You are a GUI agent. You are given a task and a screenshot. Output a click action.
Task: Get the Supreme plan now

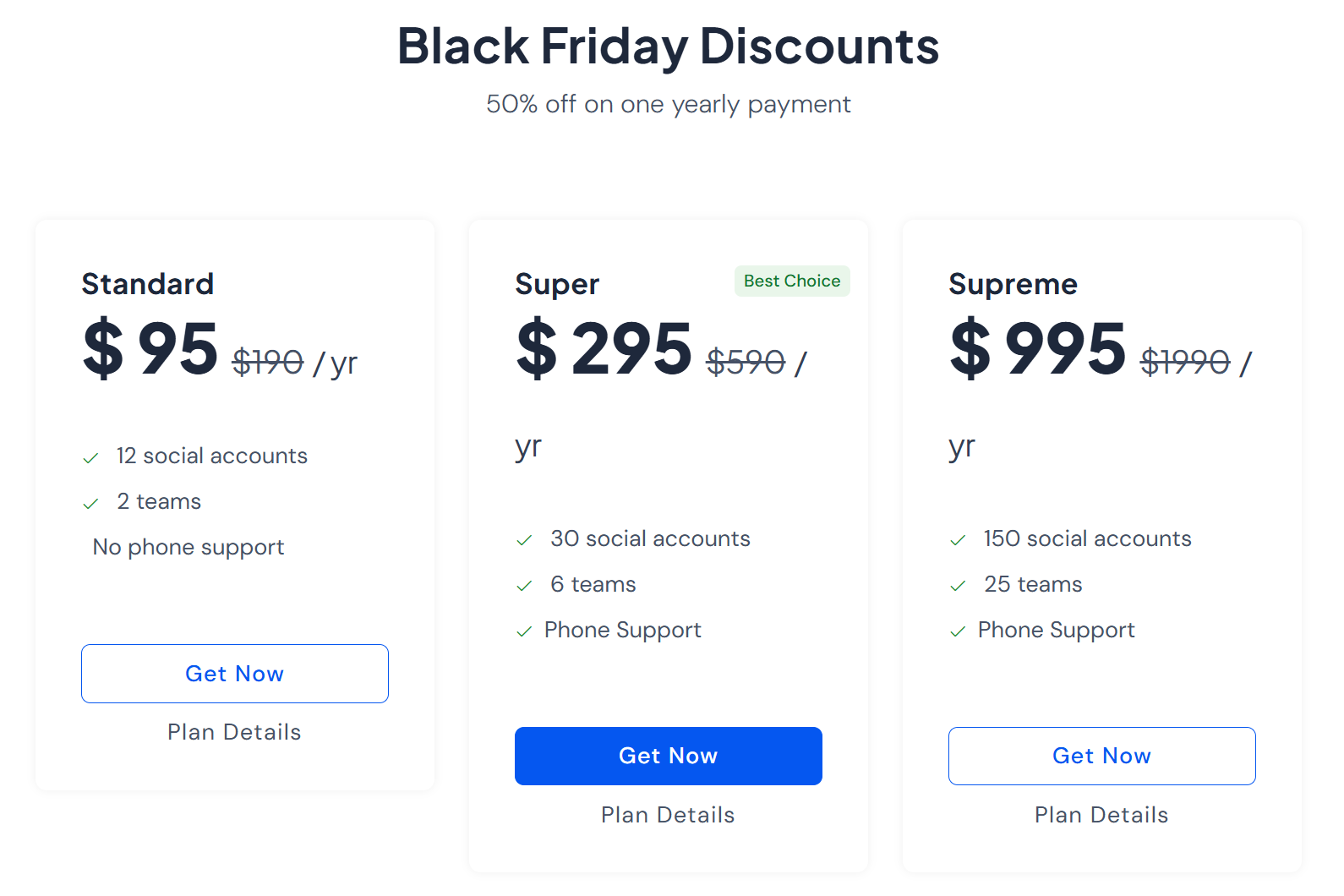pyautogui.click(x=1102, y=756)
